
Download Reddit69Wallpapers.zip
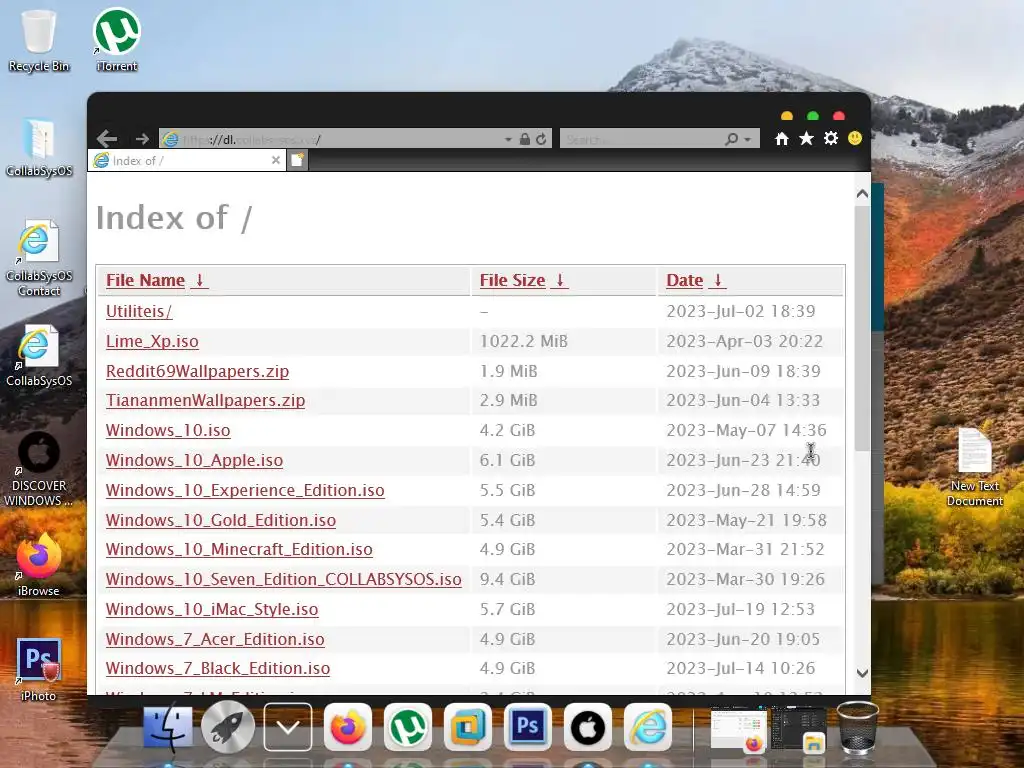197,371
